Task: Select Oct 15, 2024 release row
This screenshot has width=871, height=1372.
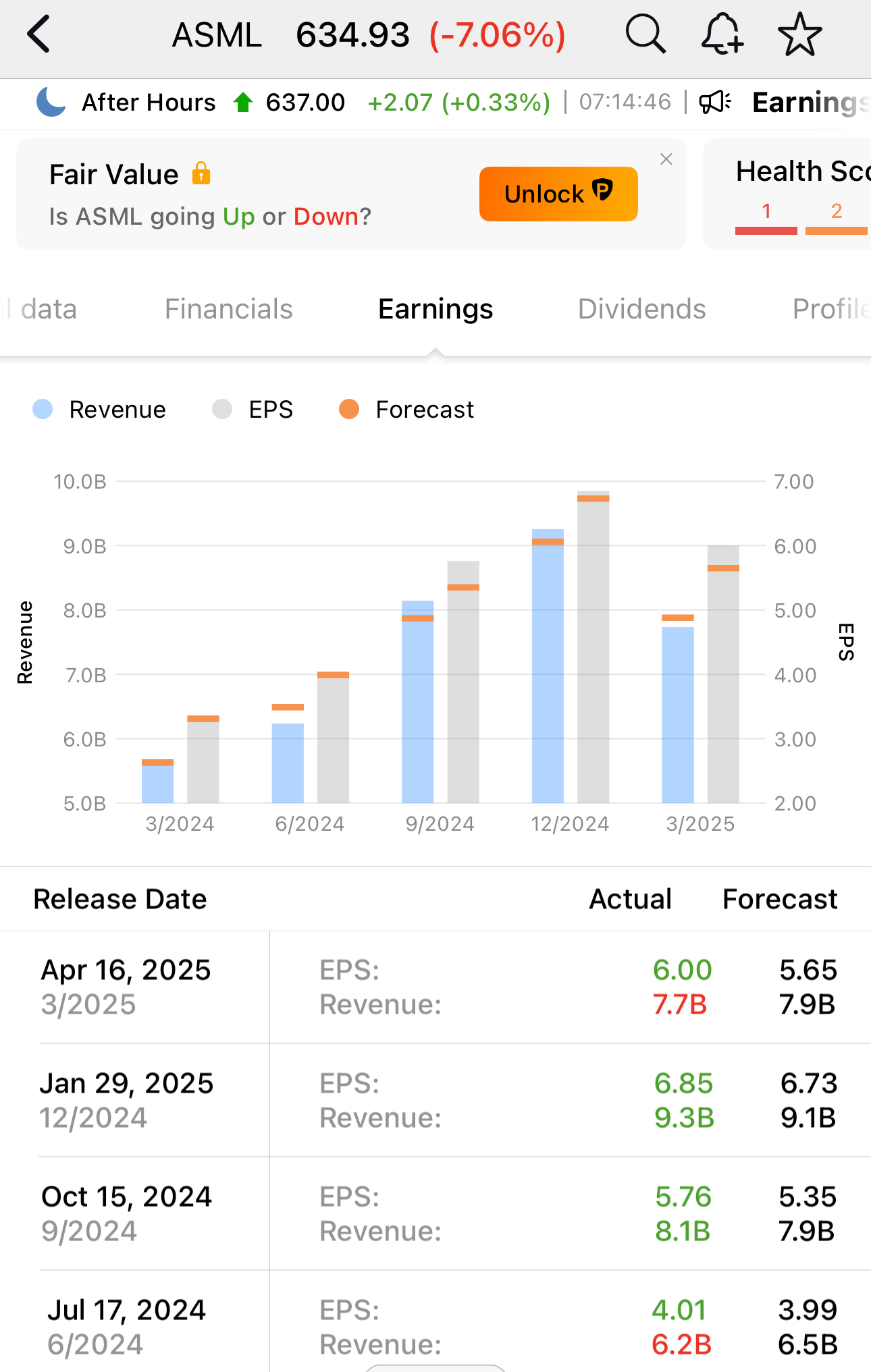Action: [435, 1214]
